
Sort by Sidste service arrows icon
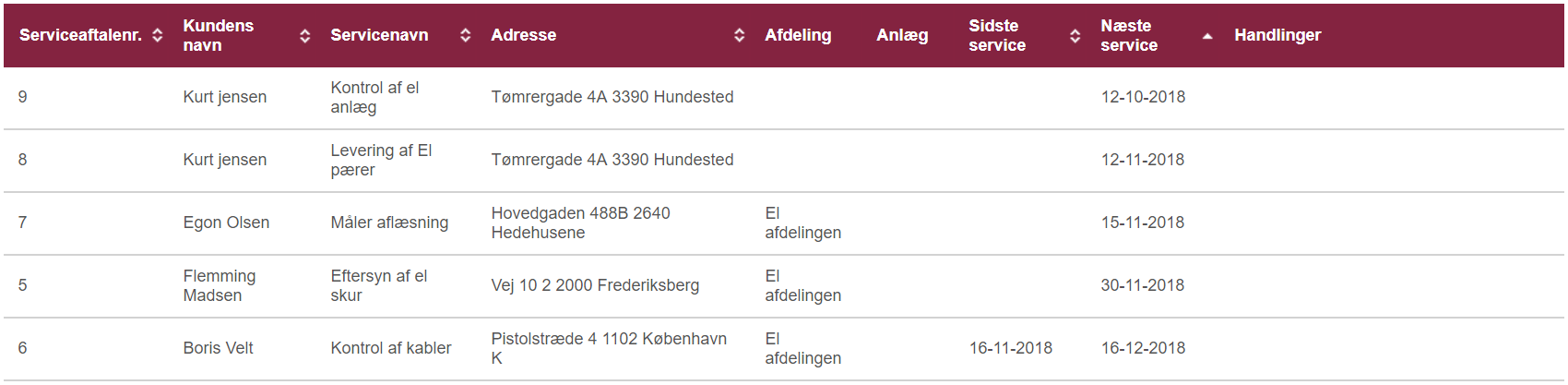click(x=1075, y=36)
